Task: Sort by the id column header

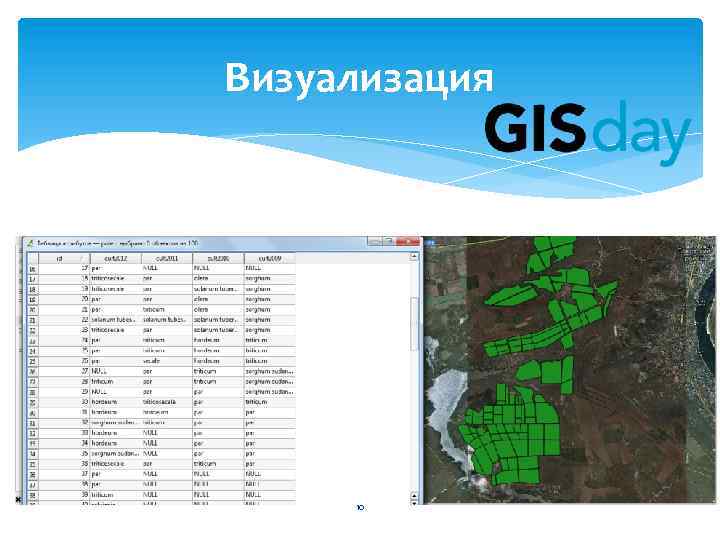Action: click(64, 259)
